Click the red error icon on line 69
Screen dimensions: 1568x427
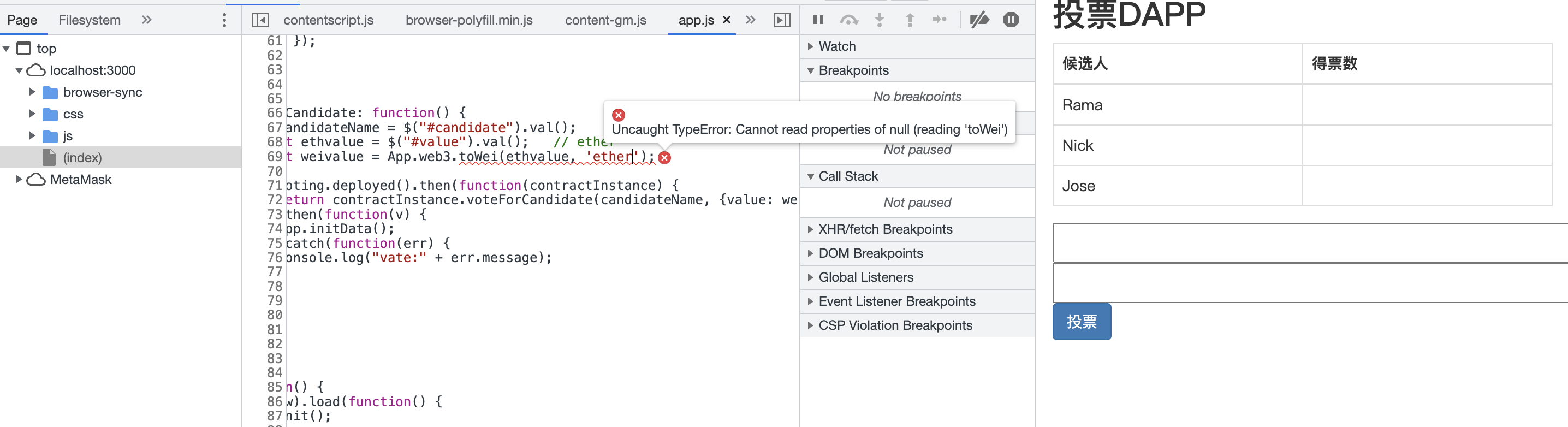(x=664, y=158)
